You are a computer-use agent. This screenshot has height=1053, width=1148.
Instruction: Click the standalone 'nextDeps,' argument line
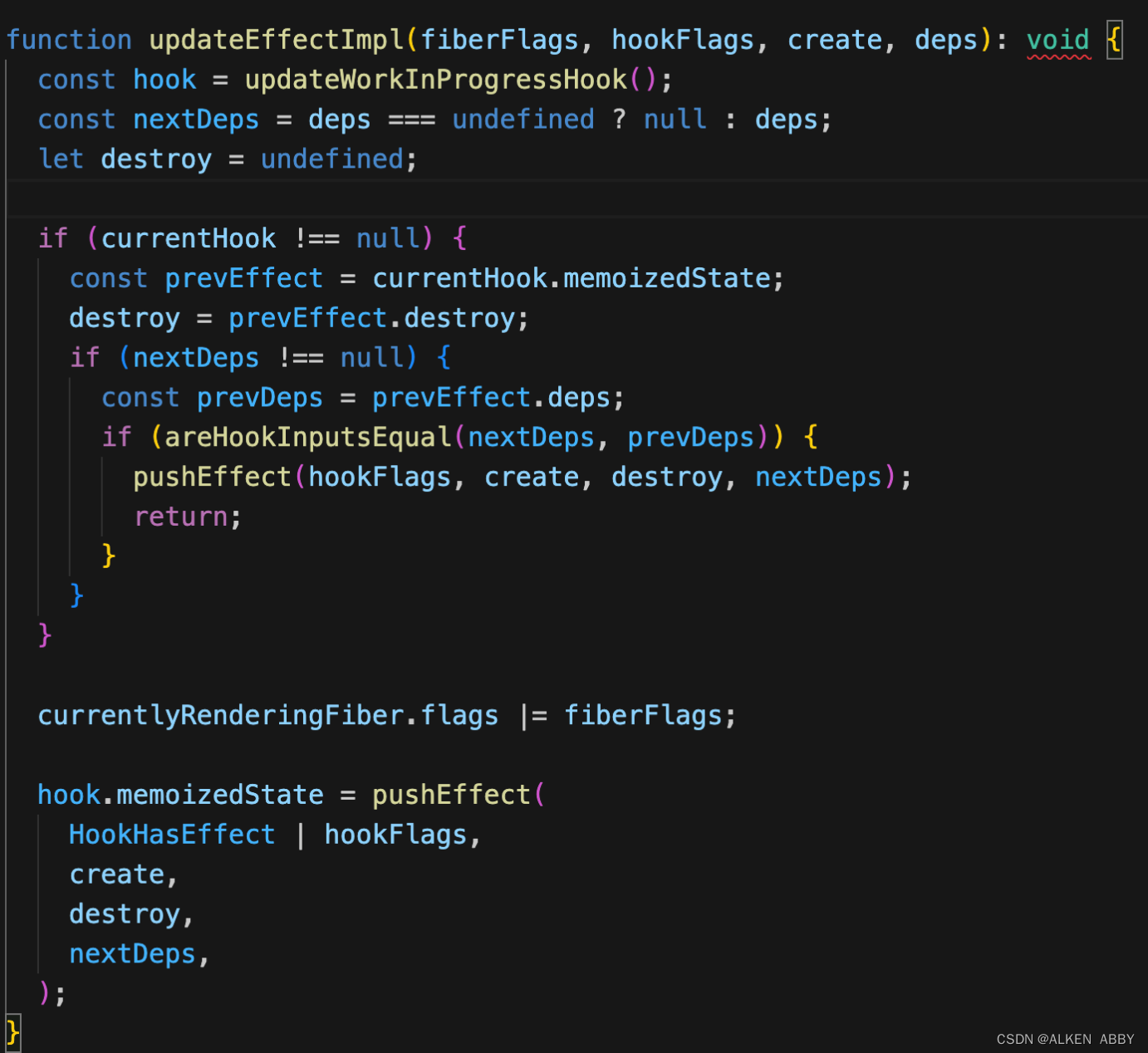click(x=140, y=954)
